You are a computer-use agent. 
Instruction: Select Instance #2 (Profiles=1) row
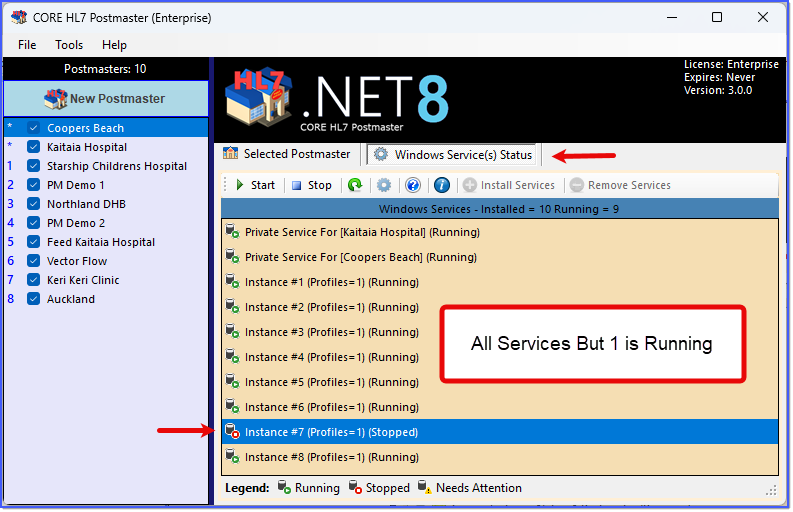(x=500, y=307)
